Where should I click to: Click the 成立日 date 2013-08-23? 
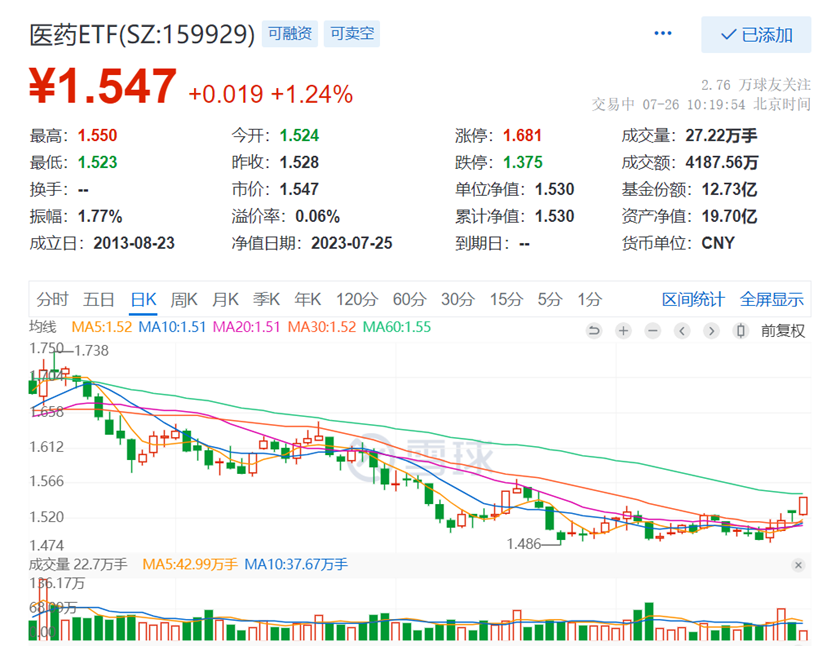click(x=134, y=243)
